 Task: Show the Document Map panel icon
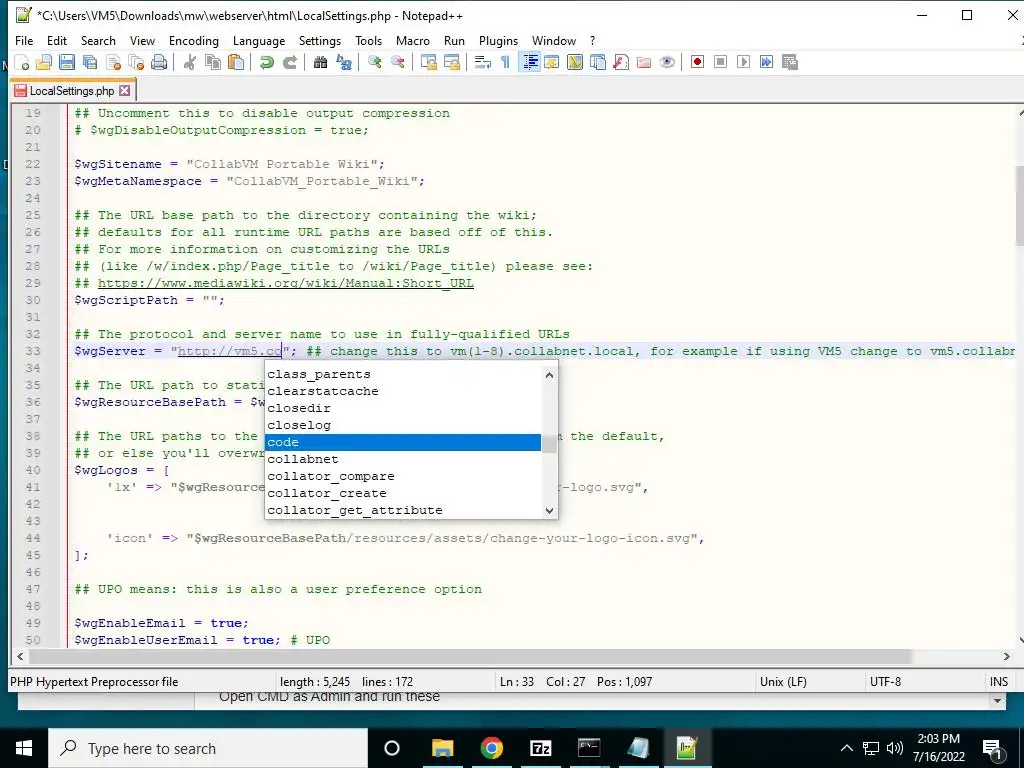tap(575, 62)
